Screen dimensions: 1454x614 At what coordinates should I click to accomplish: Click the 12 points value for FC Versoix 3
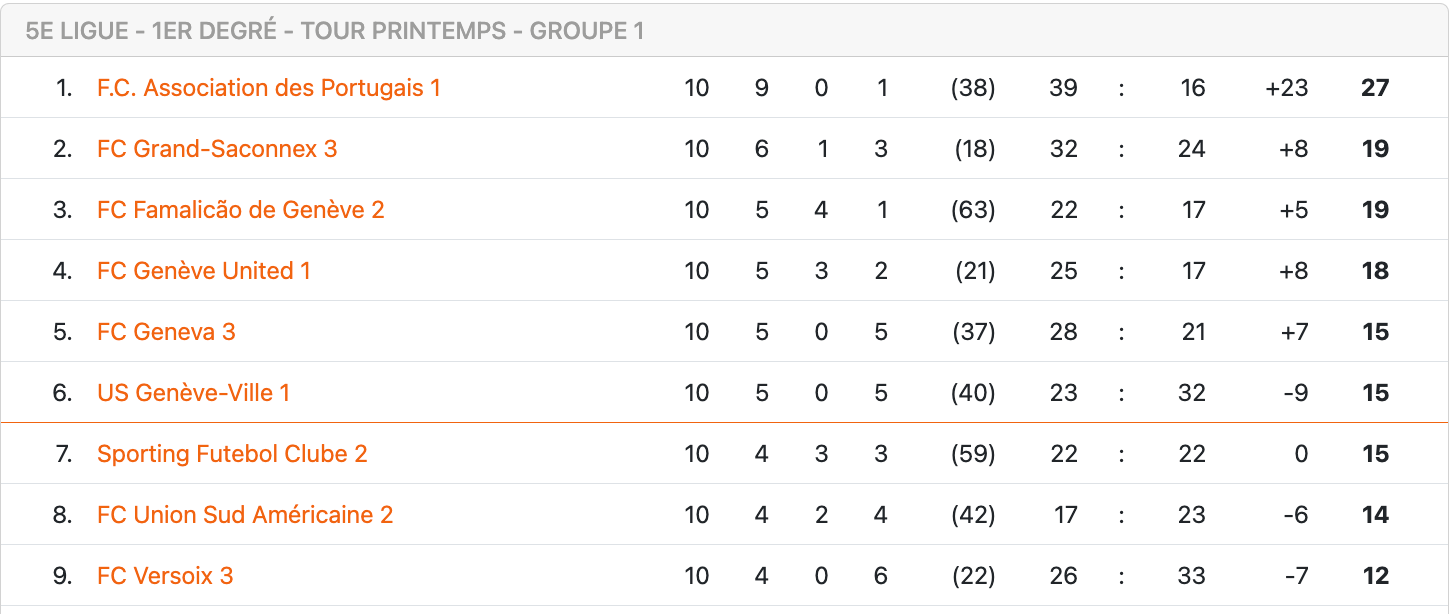point(1375,576)
